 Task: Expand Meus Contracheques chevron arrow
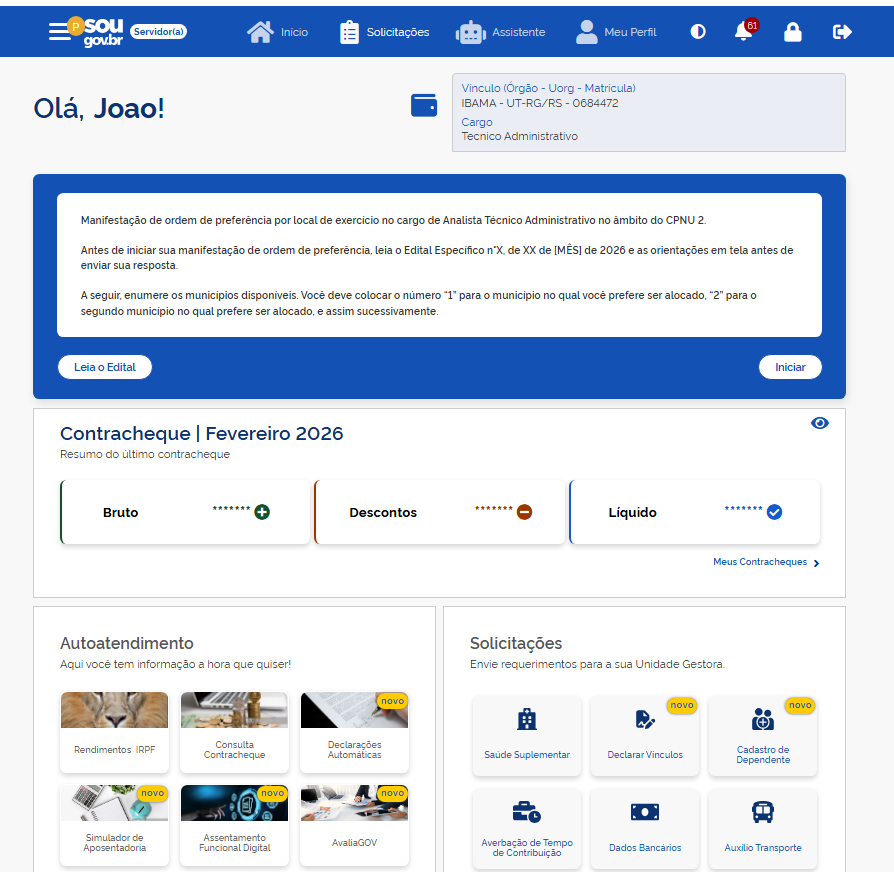pos(816,563)
